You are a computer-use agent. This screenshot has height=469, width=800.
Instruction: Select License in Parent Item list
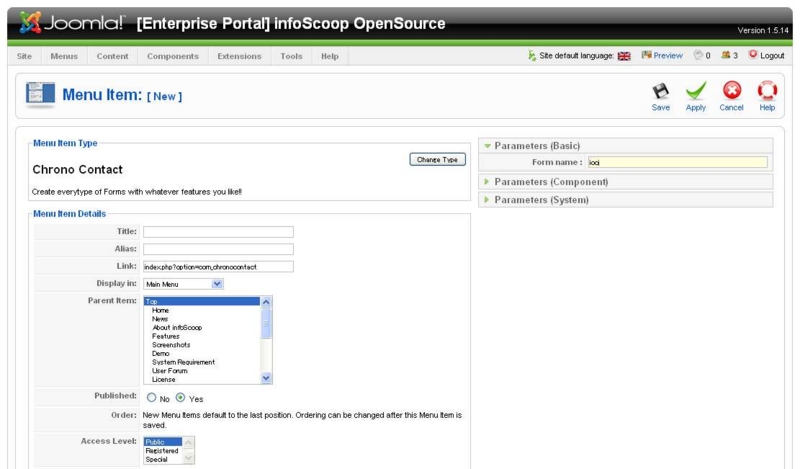click(x=202, y=380)
